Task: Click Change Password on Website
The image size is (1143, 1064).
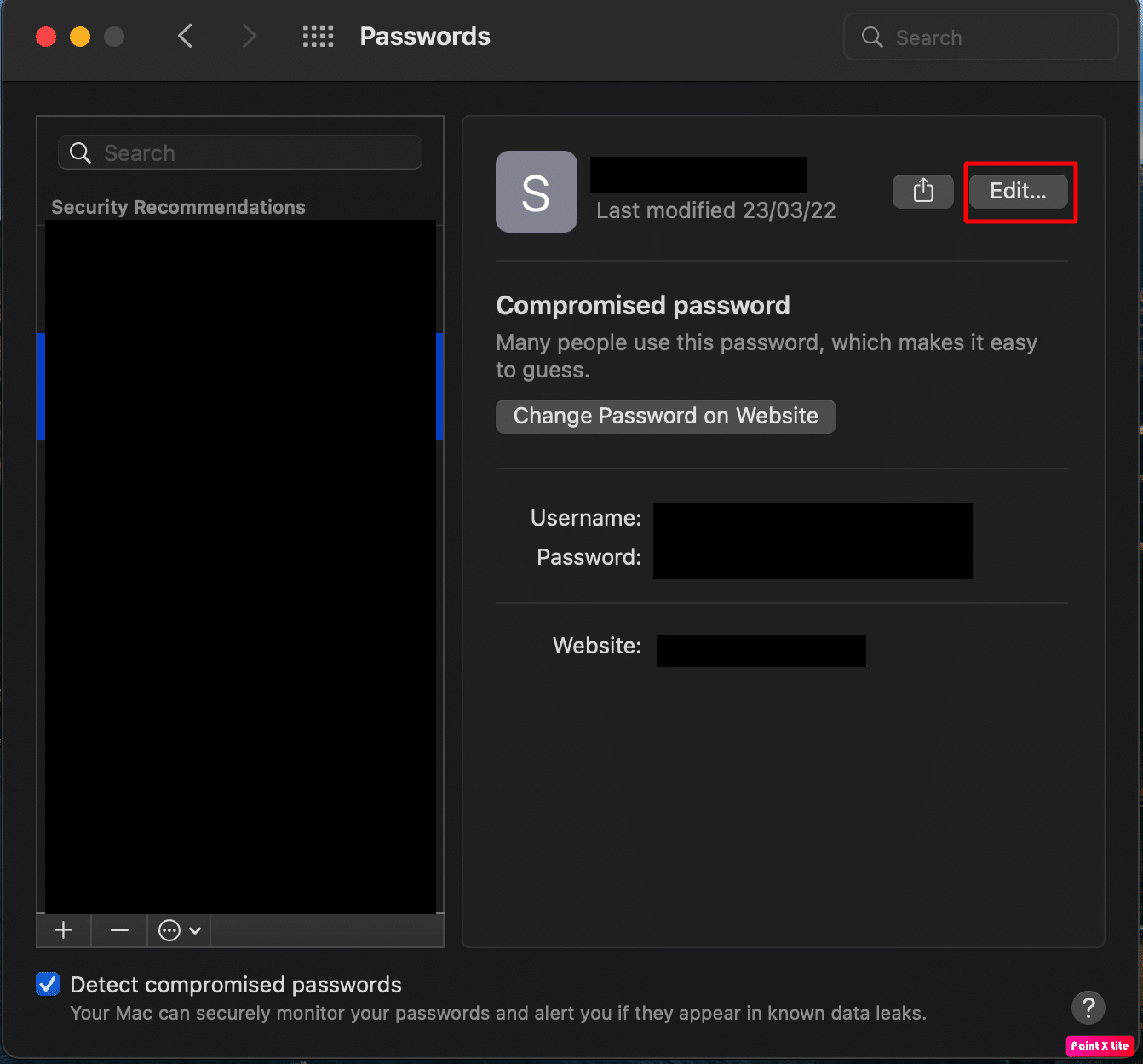Action: coord(665,416)
